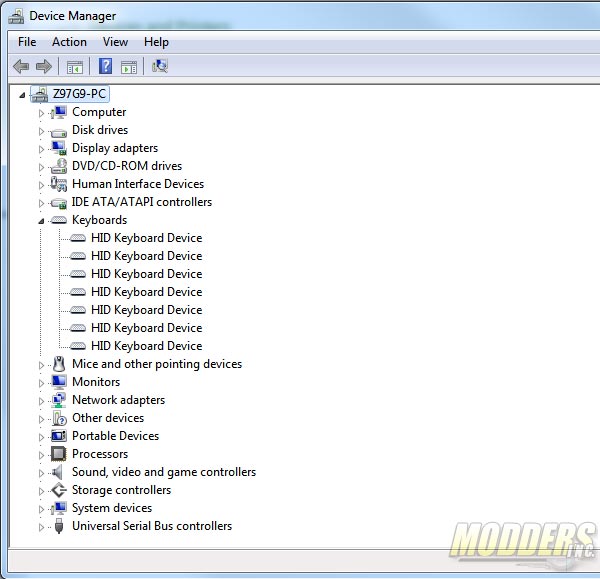The height and width of the screenshot is (579, 600).
Task: Expand the Display adapters arrow
Action: (41, 149)
